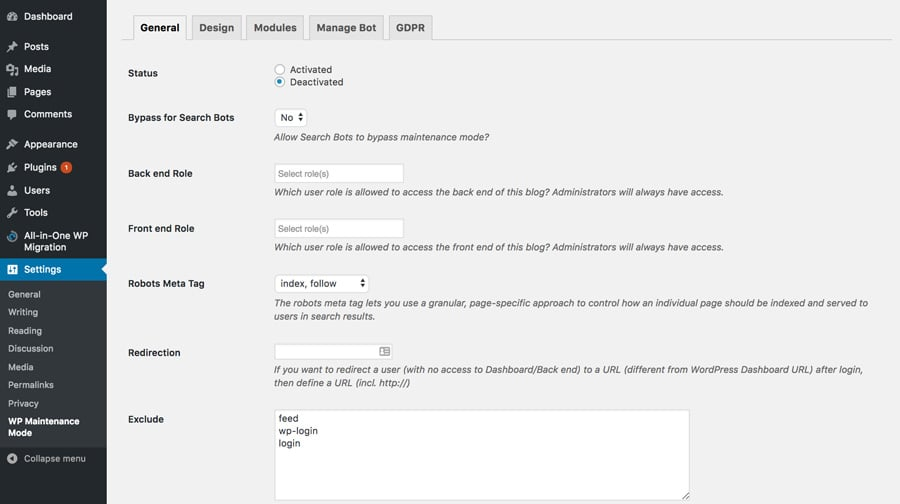Click the Dashboard gauge icon in sidebar
The height and width of the screenshot is (504, 900).
(12, 17)
